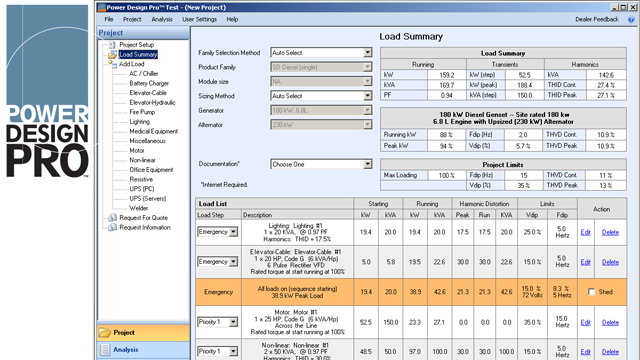Click the Edit link for Lighting #1
This screenshot has height=360, width=640.
pyautogui.click(x=585, y=232)
